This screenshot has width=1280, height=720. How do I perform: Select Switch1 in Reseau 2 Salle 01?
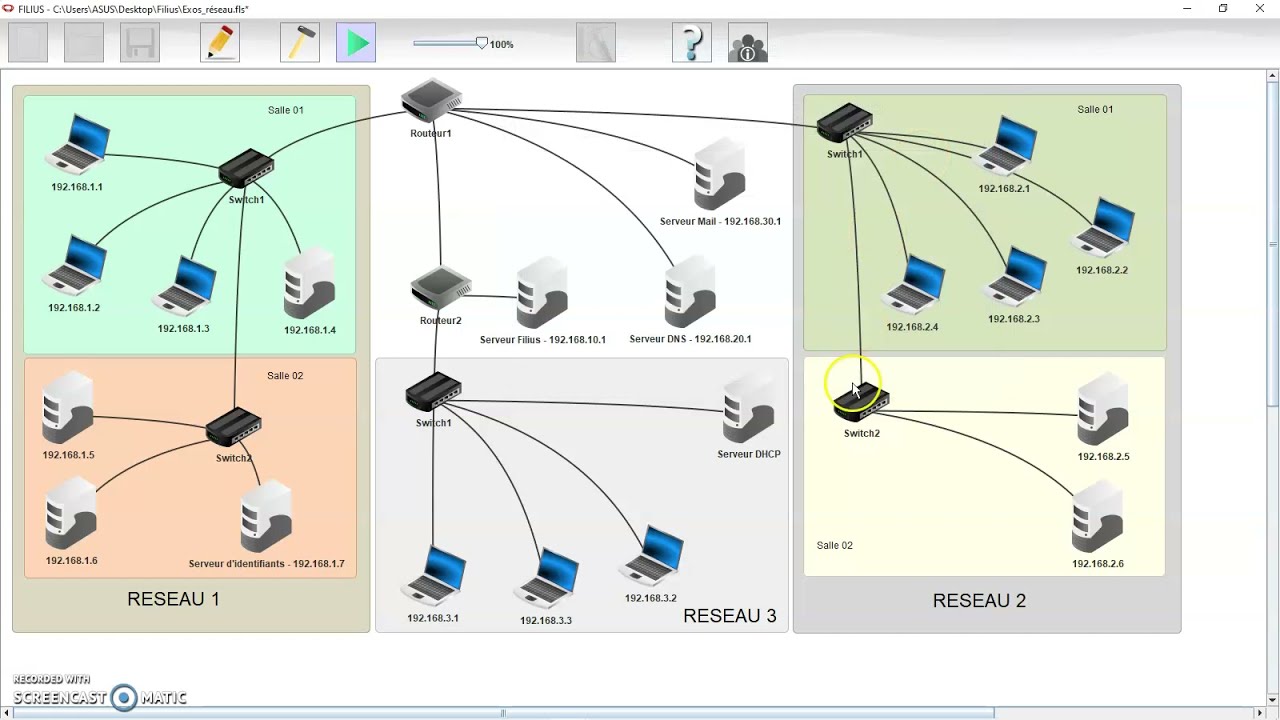coord(845,124)
